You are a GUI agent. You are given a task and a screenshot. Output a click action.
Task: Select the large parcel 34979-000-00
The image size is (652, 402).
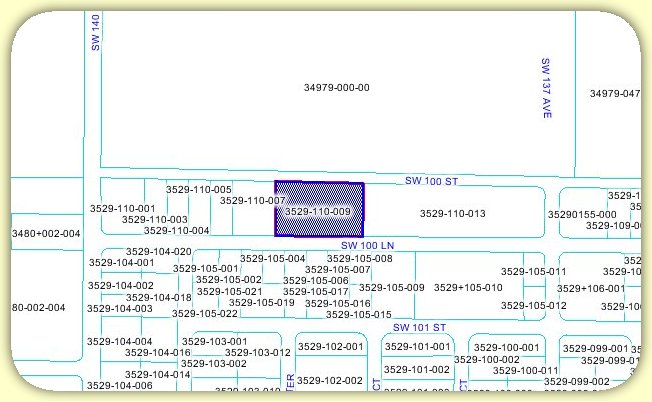pyautogui.click(x=336, y=88)
